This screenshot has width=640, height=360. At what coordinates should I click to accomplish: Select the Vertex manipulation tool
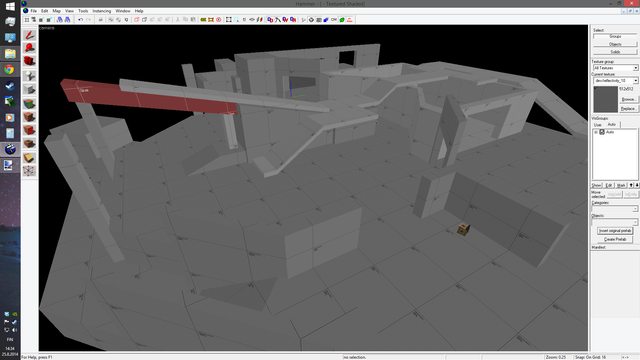pyautogui.click(x=29, y=171)
